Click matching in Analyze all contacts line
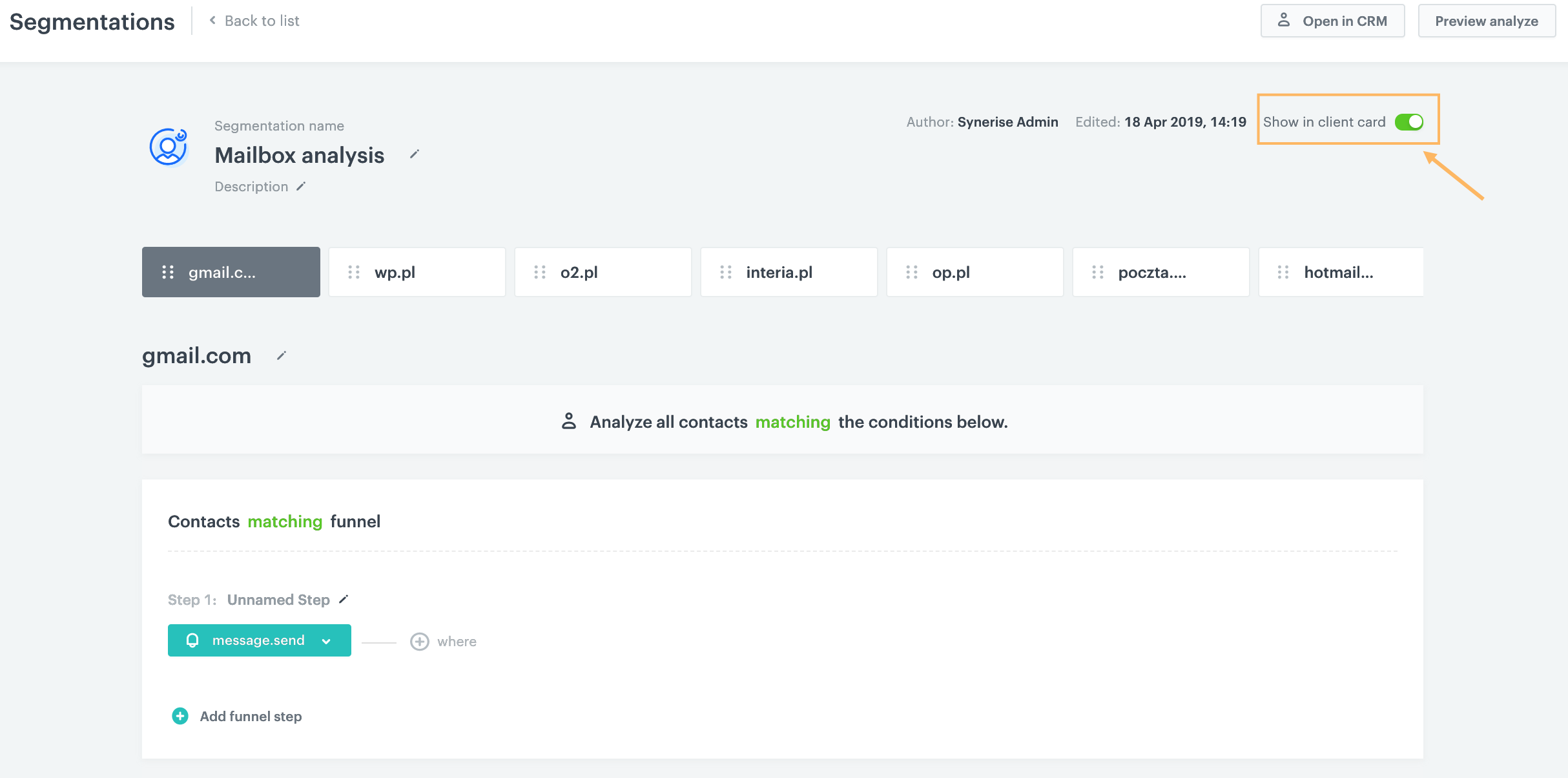 pos(793,421)
